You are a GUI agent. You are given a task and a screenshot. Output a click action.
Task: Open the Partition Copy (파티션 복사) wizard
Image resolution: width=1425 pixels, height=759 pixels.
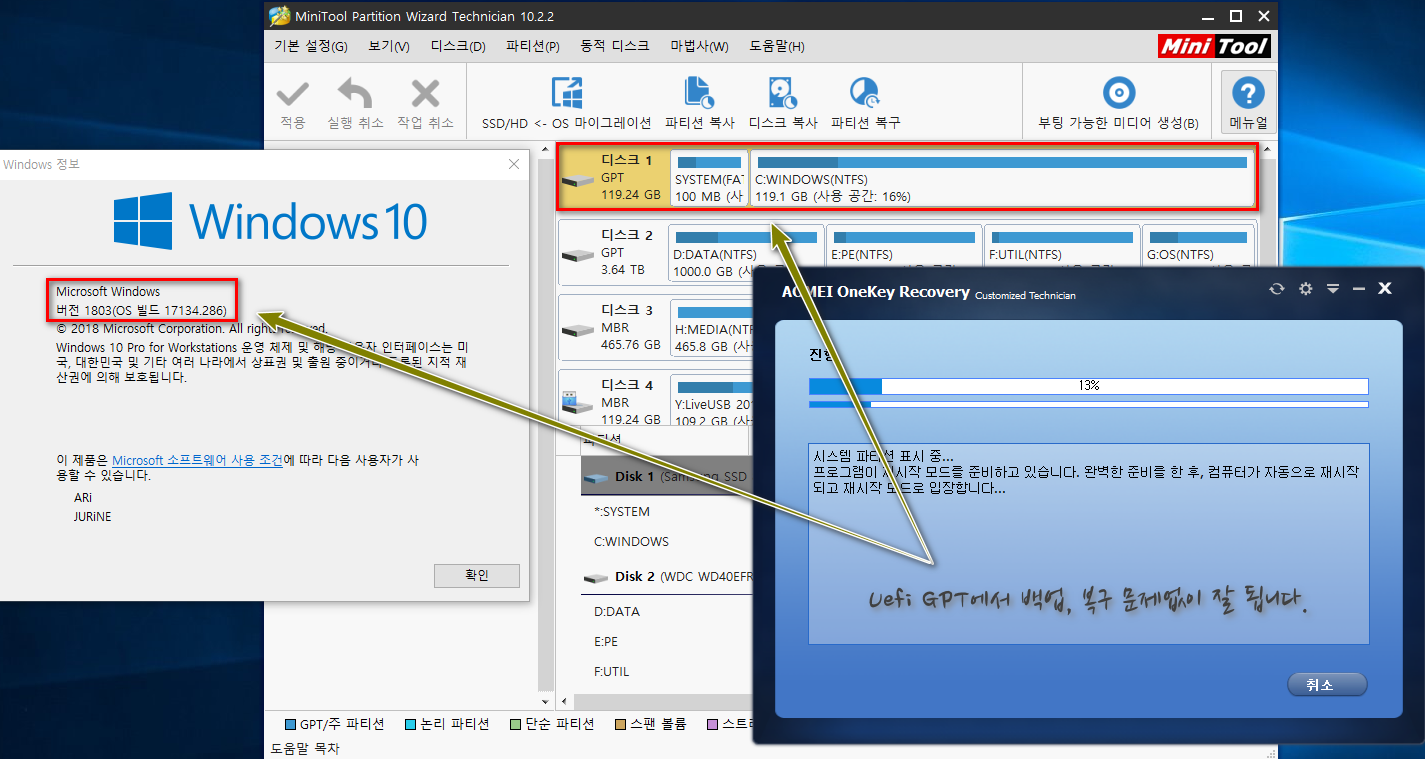(699, 93)
